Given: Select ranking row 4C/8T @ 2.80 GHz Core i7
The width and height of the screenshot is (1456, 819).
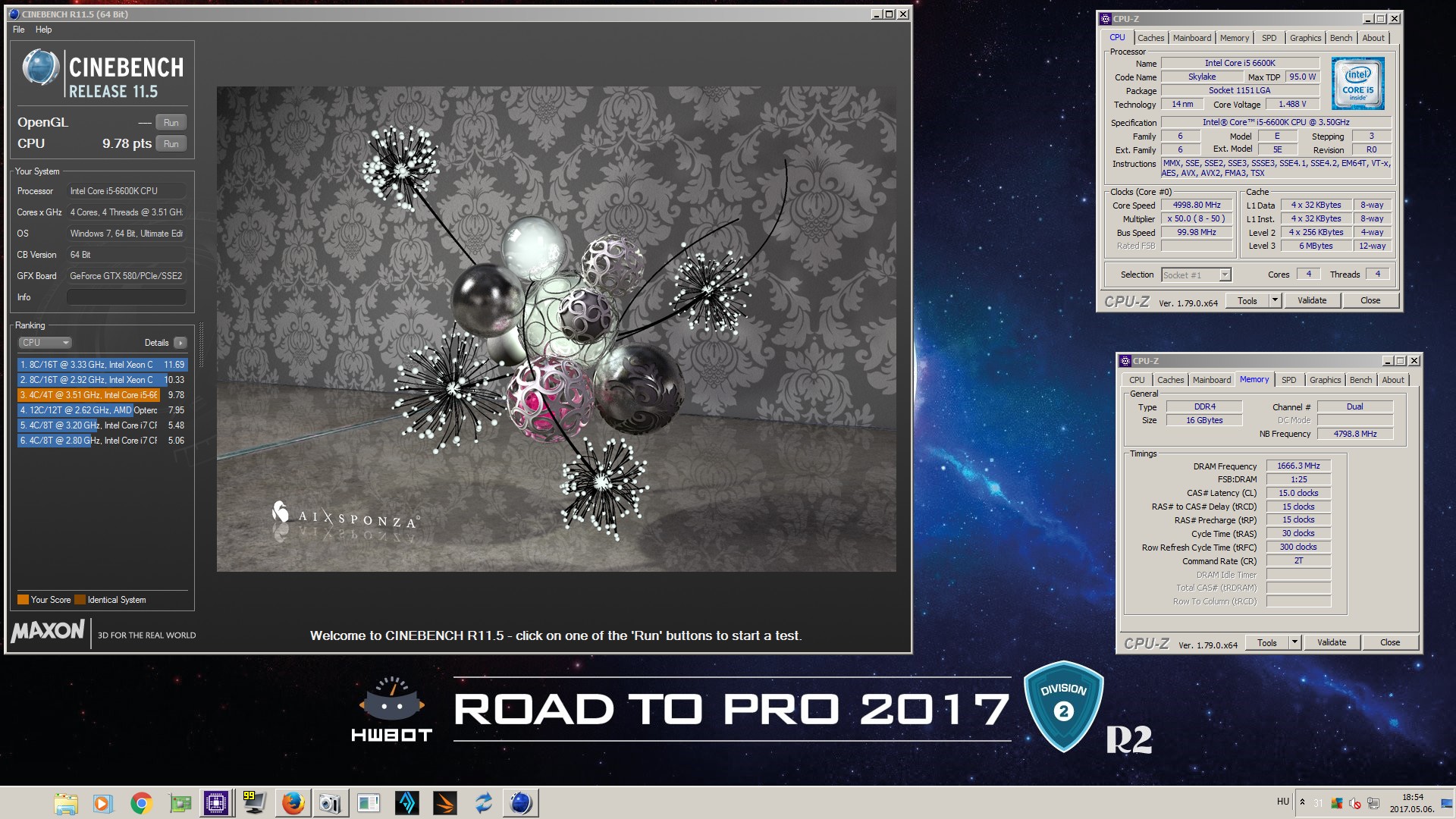Looking at the screenshot, I should pos(102,441).
